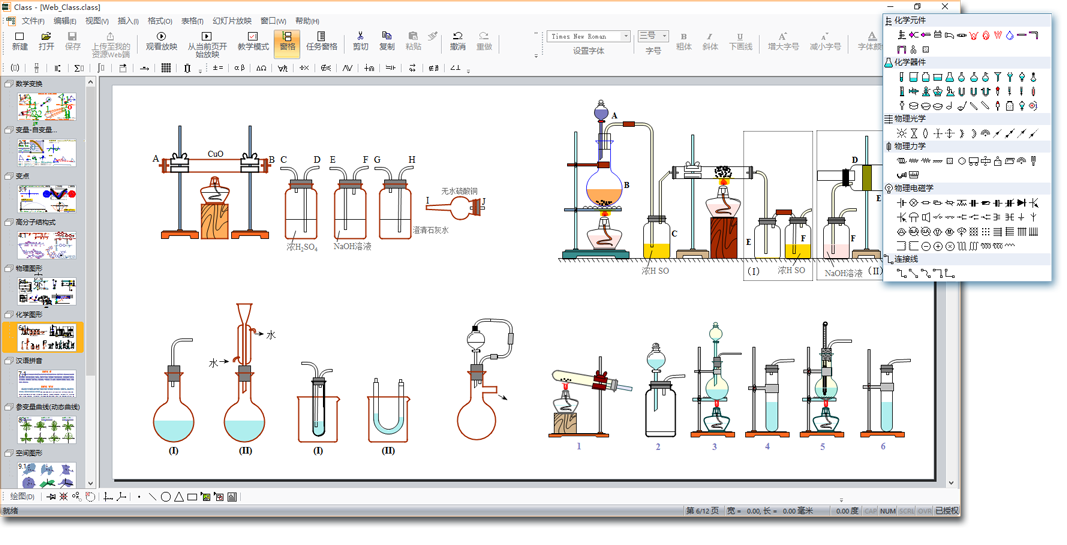The image size is (1067, 545).
Task: Select the 汉语拼音 slide thumbnail
Action: point(47,383)
